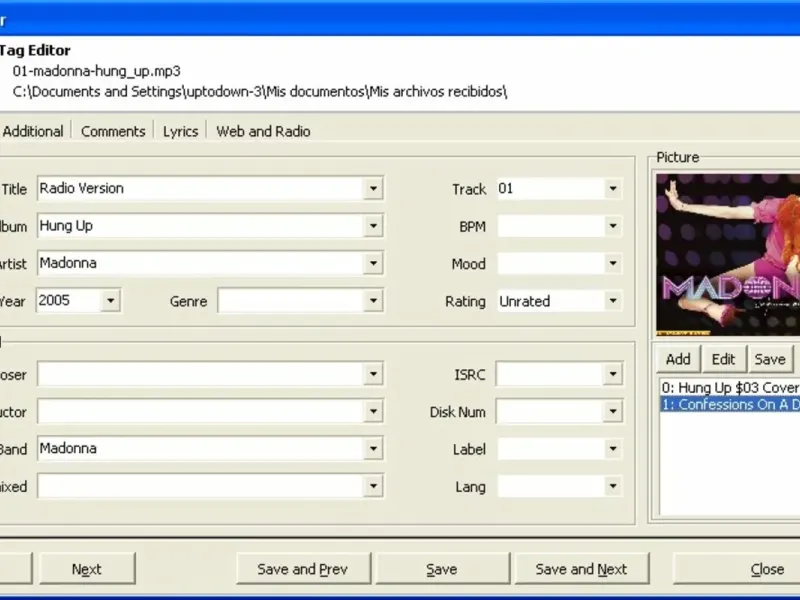The image size is (800, 600).
Task: Switch to Web and Radio tab
Action: (263, 131)
